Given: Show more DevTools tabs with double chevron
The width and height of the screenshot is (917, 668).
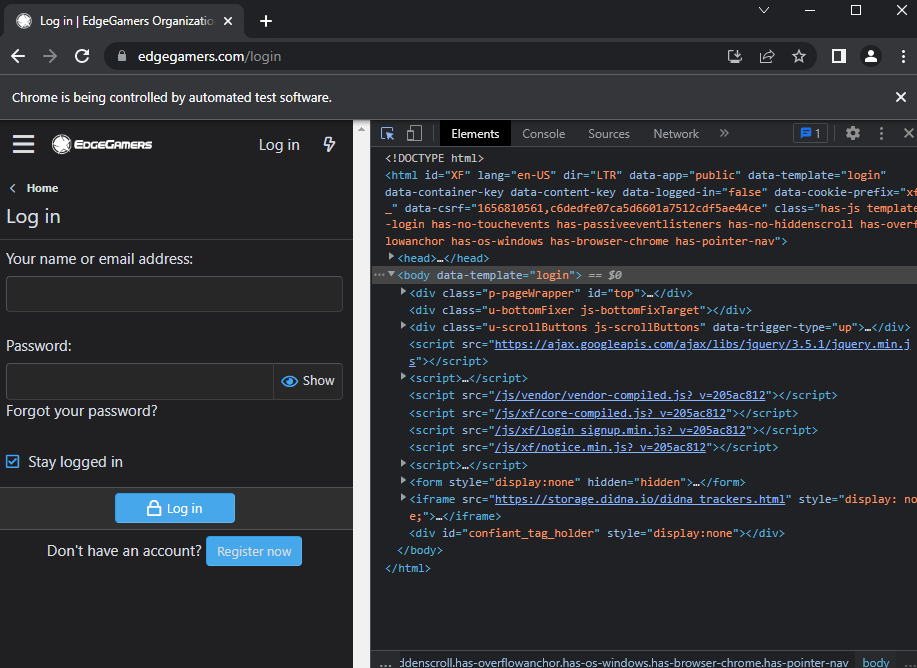Looking at the screenshot, I should [x=724, y=133].
